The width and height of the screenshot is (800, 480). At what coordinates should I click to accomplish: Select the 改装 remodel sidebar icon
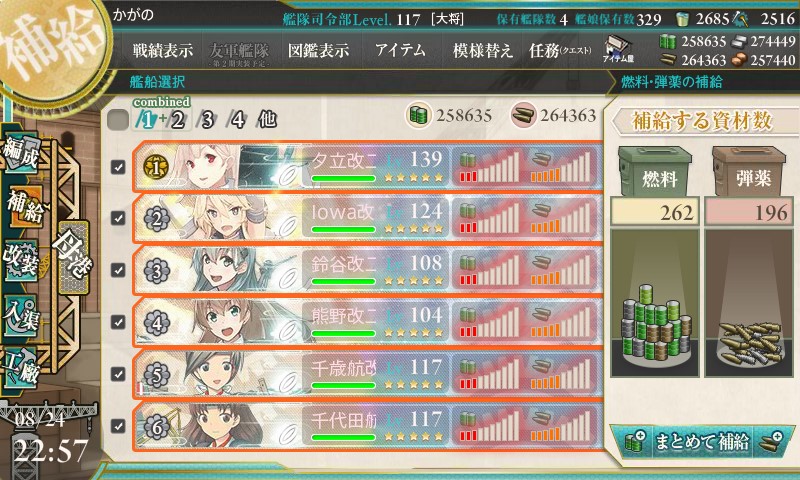click(21, 260)
